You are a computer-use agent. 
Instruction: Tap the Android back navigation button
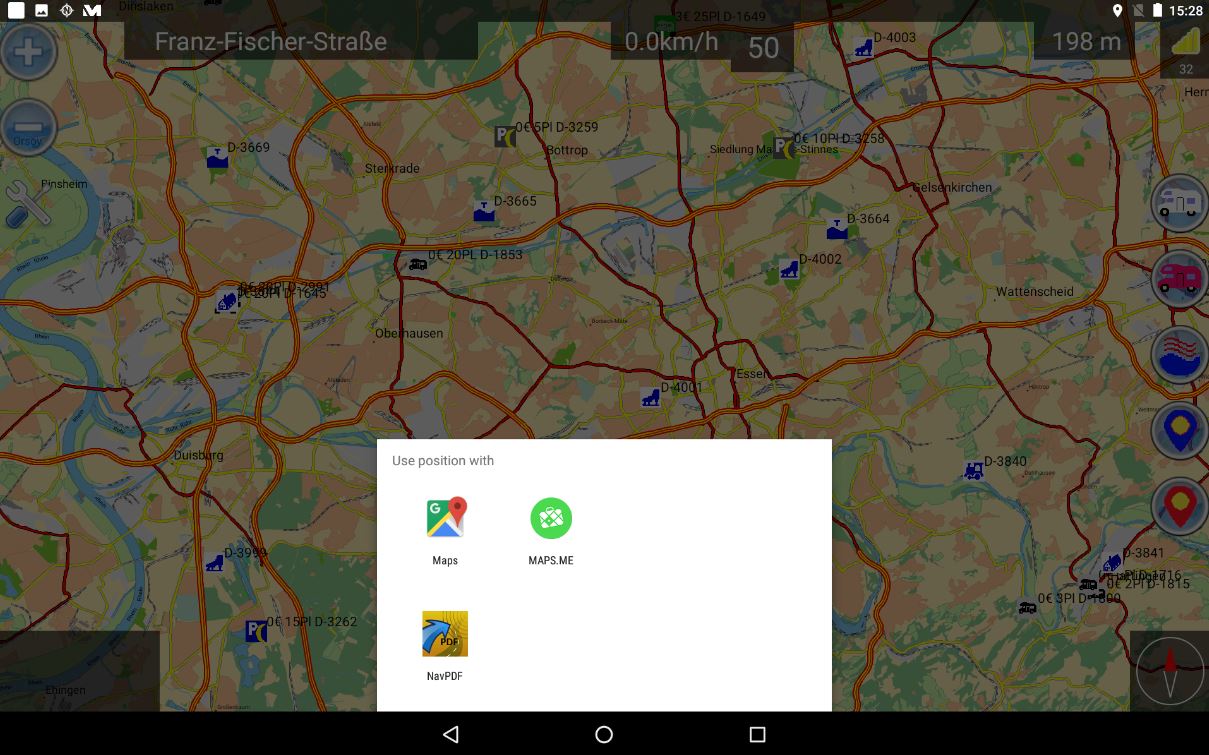(x=451, y=734)
